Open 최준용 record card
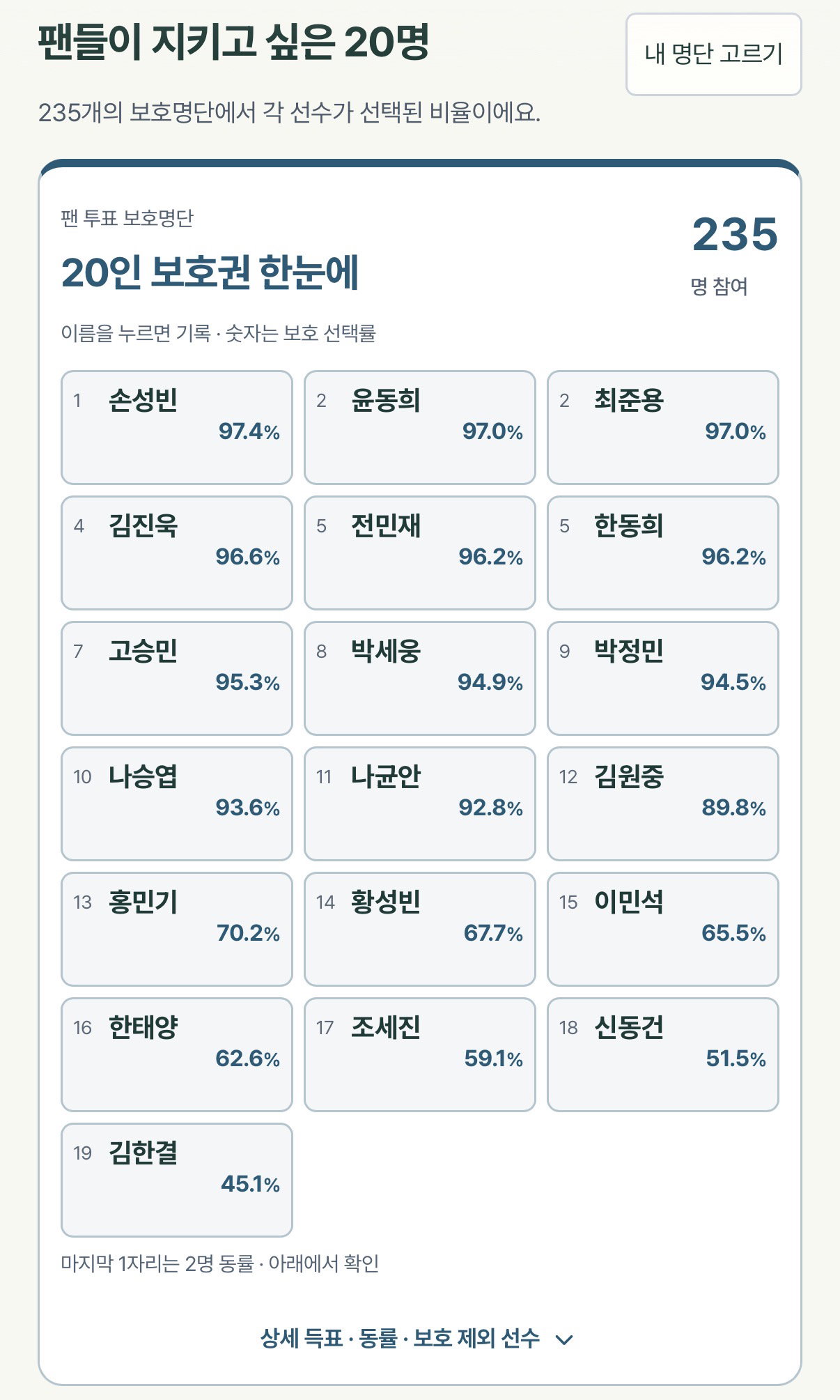Screen dimensions: 840x1400 (x=663, y=427)
